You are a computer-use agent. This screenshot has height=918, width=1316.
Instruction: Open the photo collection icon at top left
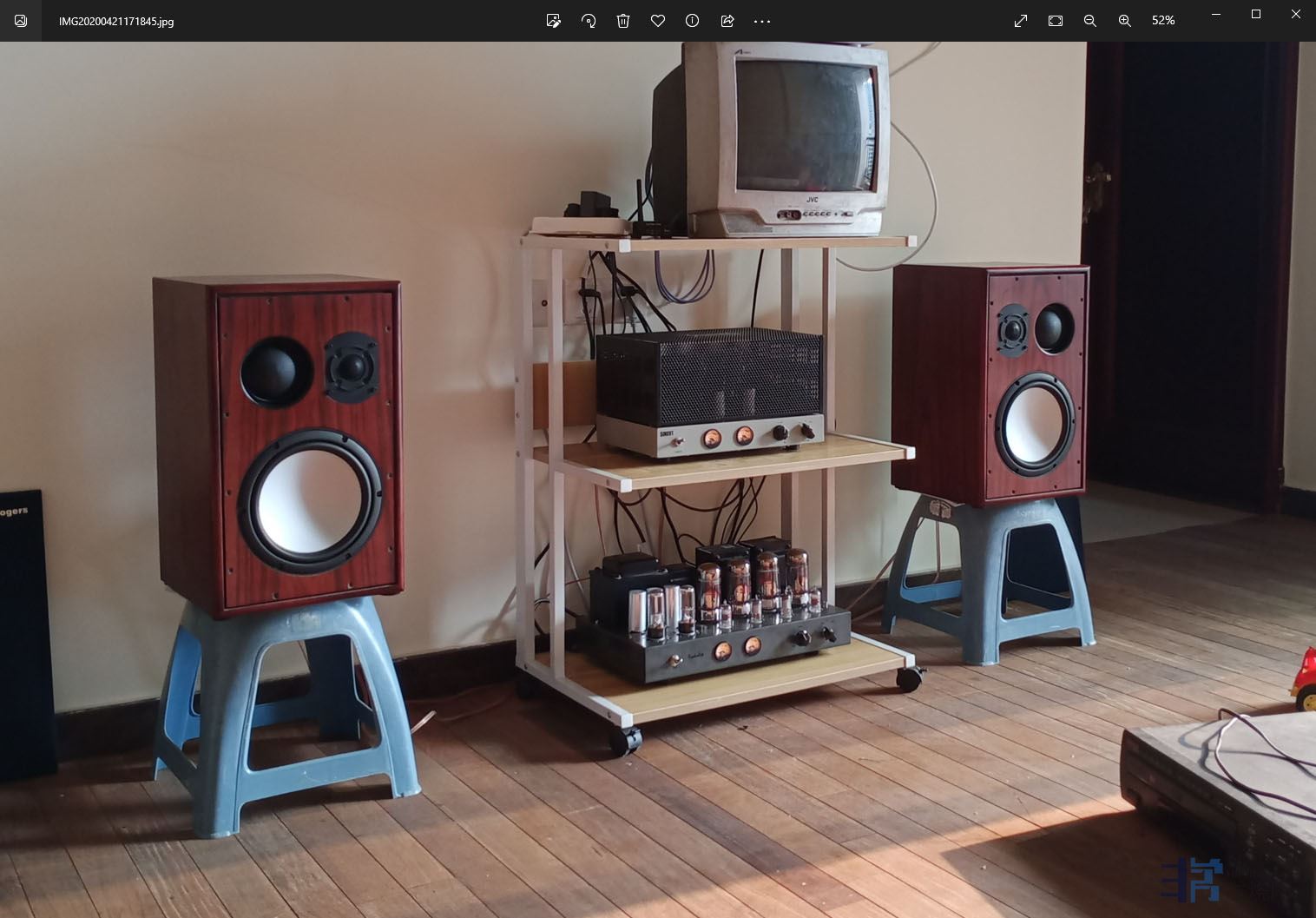(21, 21)
